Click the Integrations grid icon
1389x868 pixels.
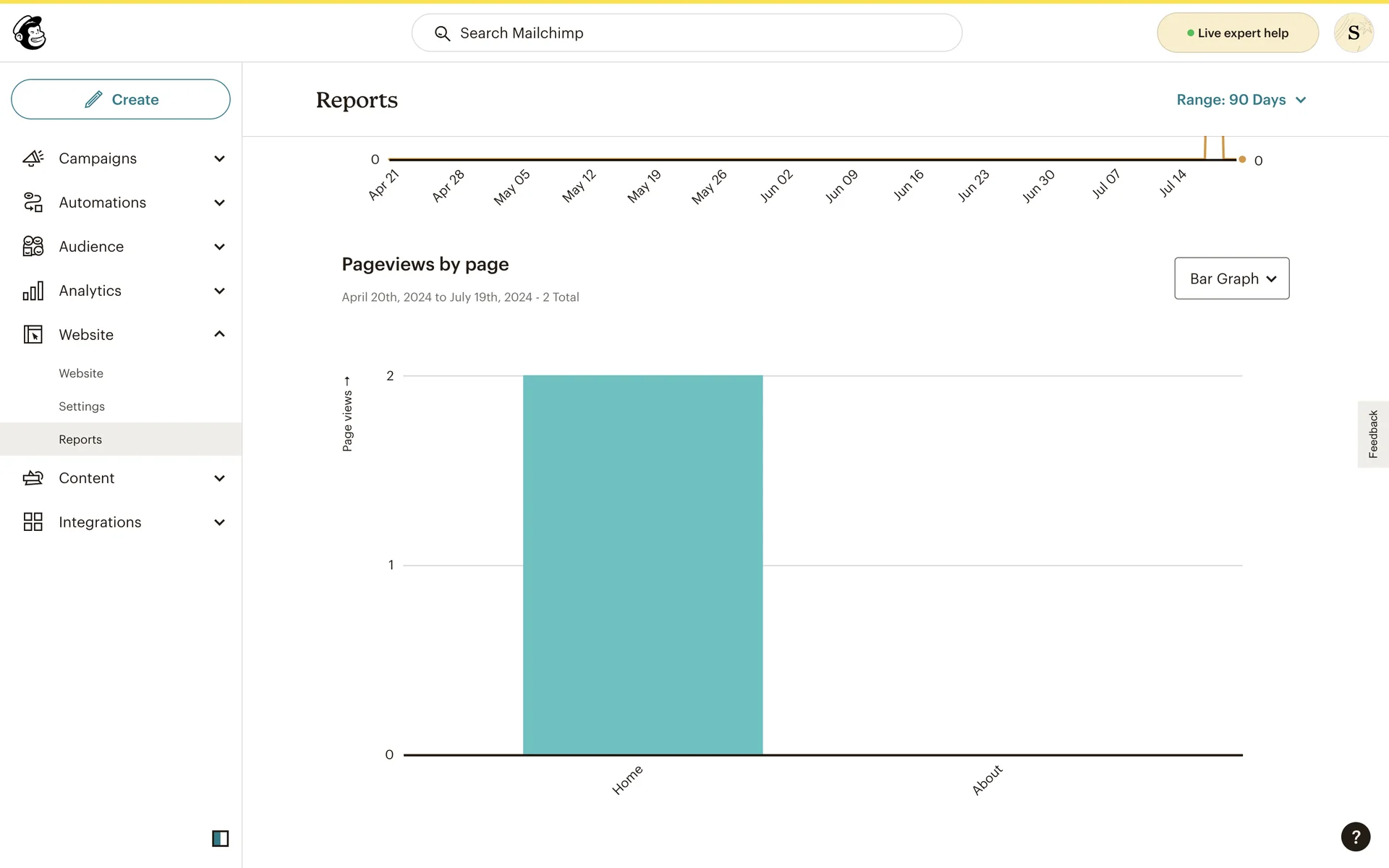pyautogui.click(x=33, y=522)
